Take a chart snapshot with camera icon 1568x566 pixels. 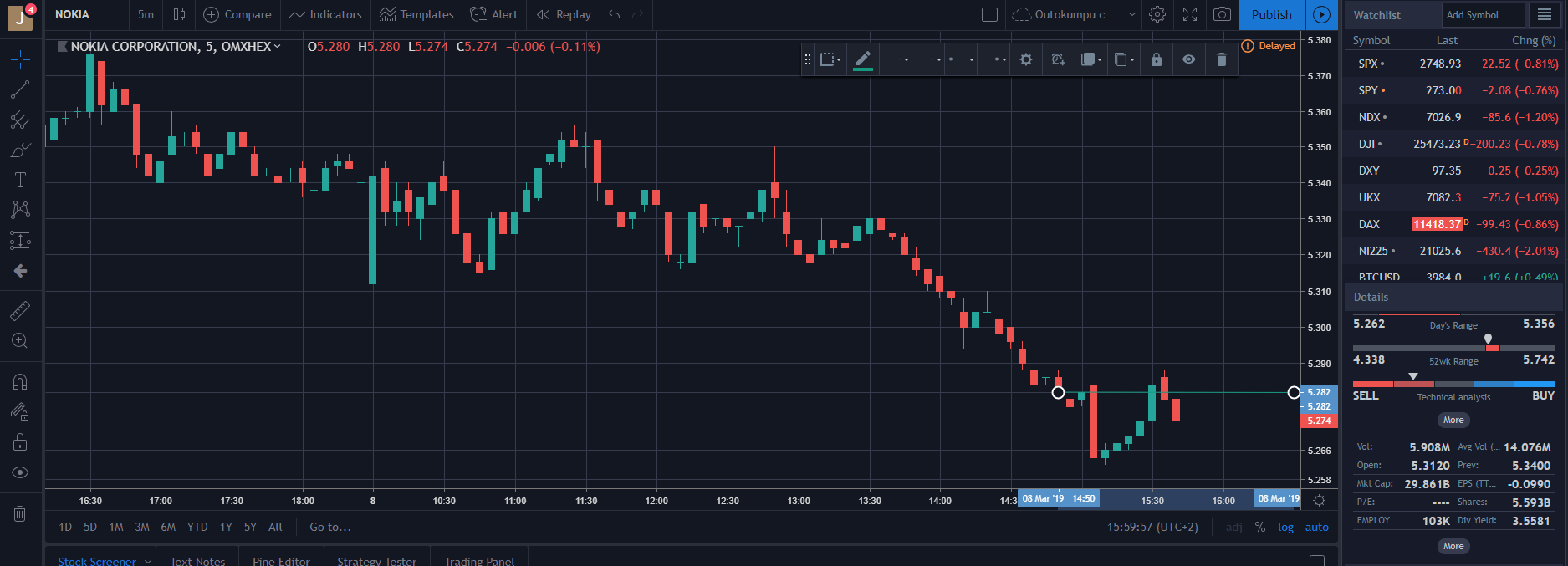[1222, 14]
